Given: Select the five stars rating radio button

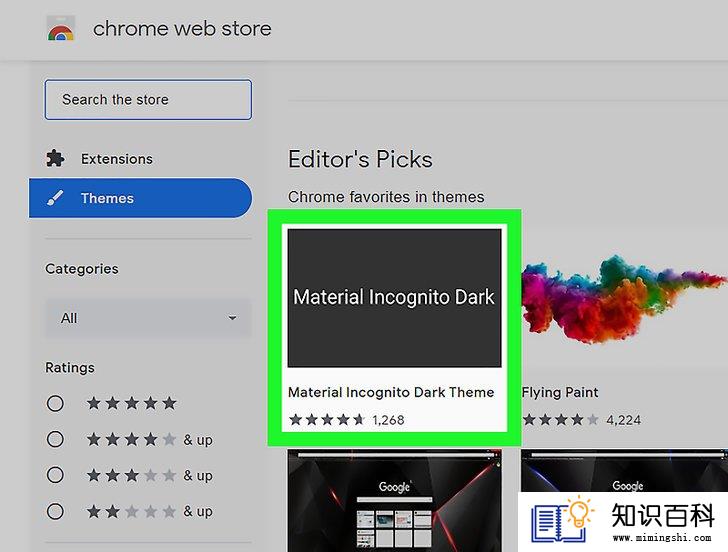Looking at the screenshot, I should coord(55,403).
